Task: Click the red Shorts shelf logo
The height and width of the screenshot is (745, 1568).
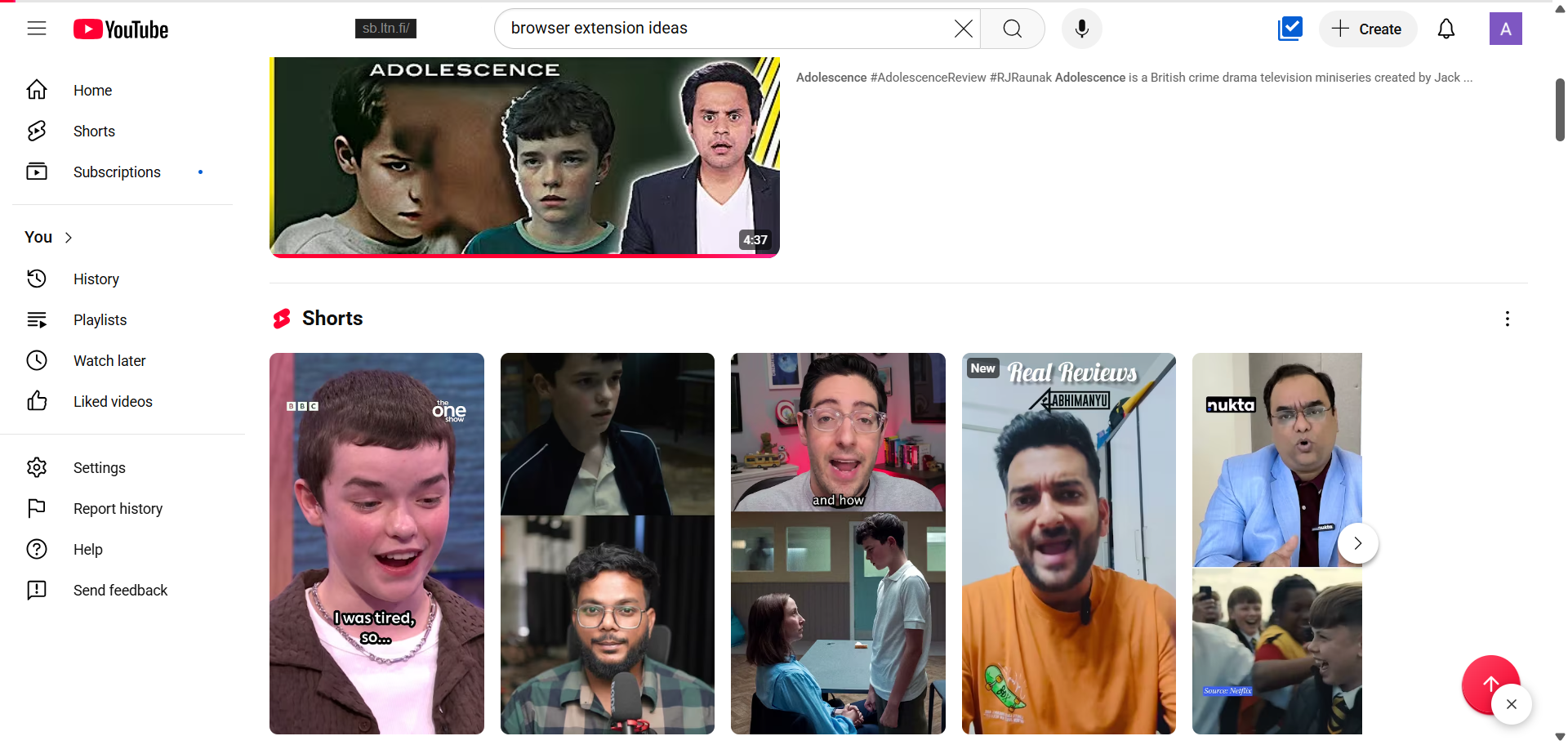Action: pyautogui.click(x=282, y=319)
